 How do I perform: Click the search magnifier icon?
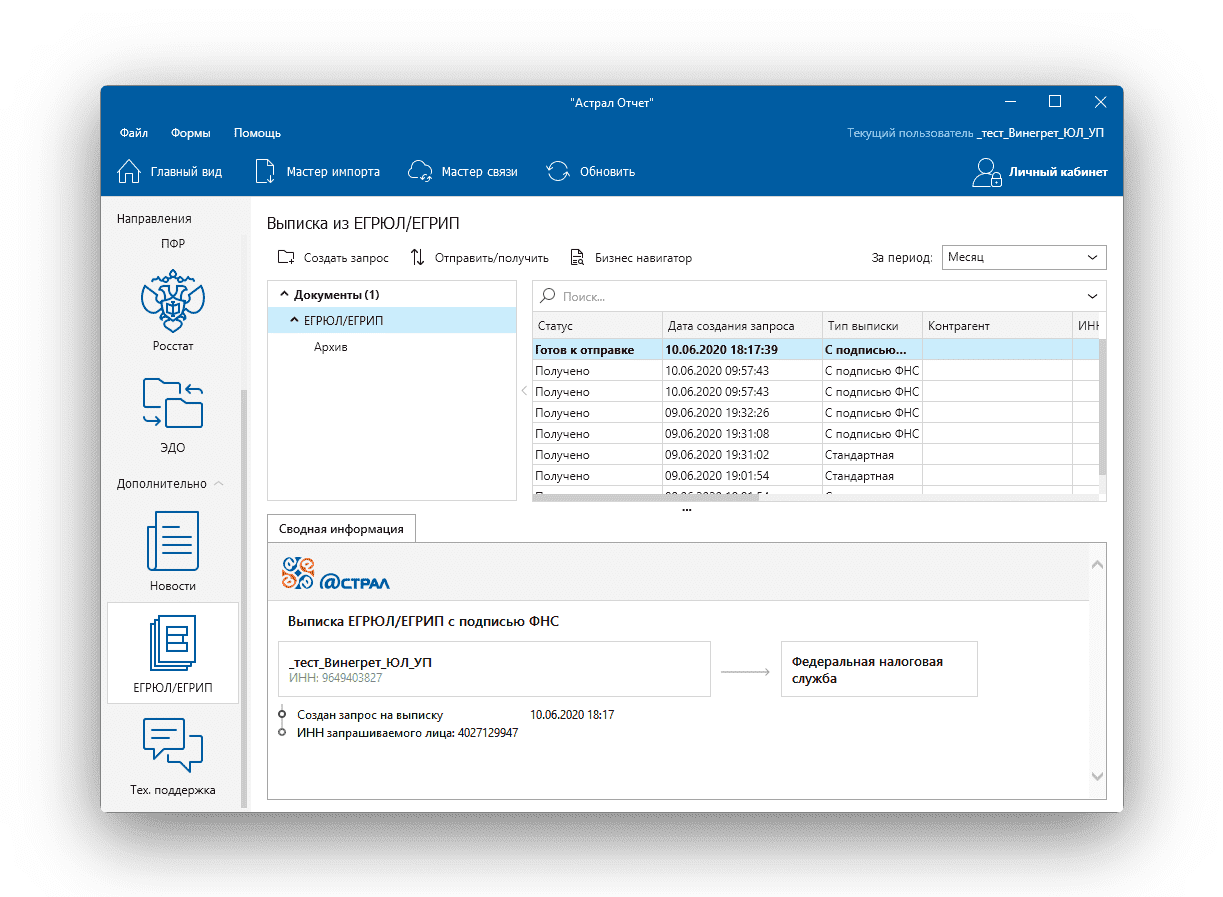(x=548, y=296)
